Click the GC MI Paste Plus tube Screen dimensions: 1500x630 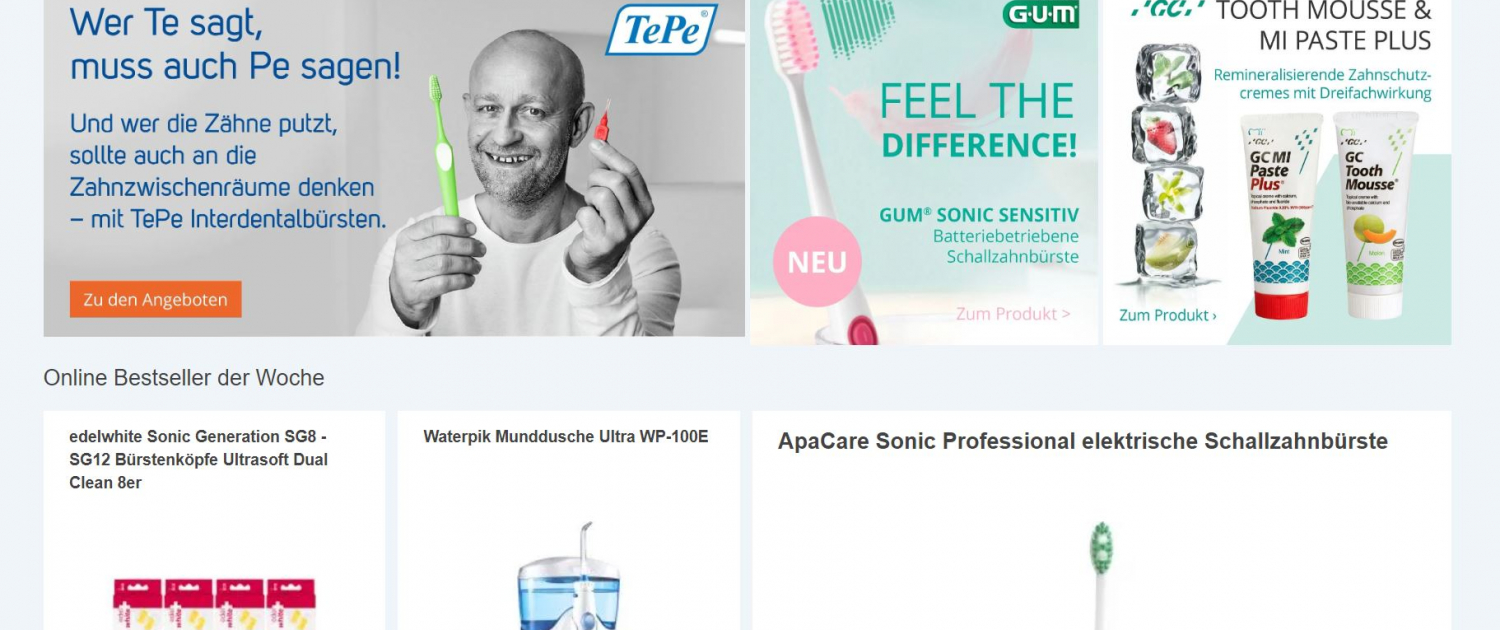coord(1281,214)
